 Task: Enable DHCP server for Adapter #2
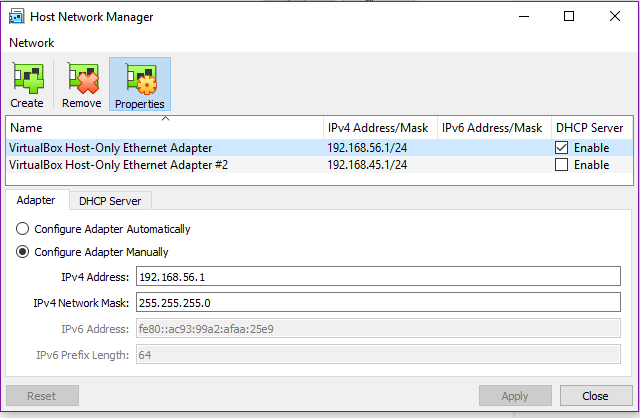561,165
